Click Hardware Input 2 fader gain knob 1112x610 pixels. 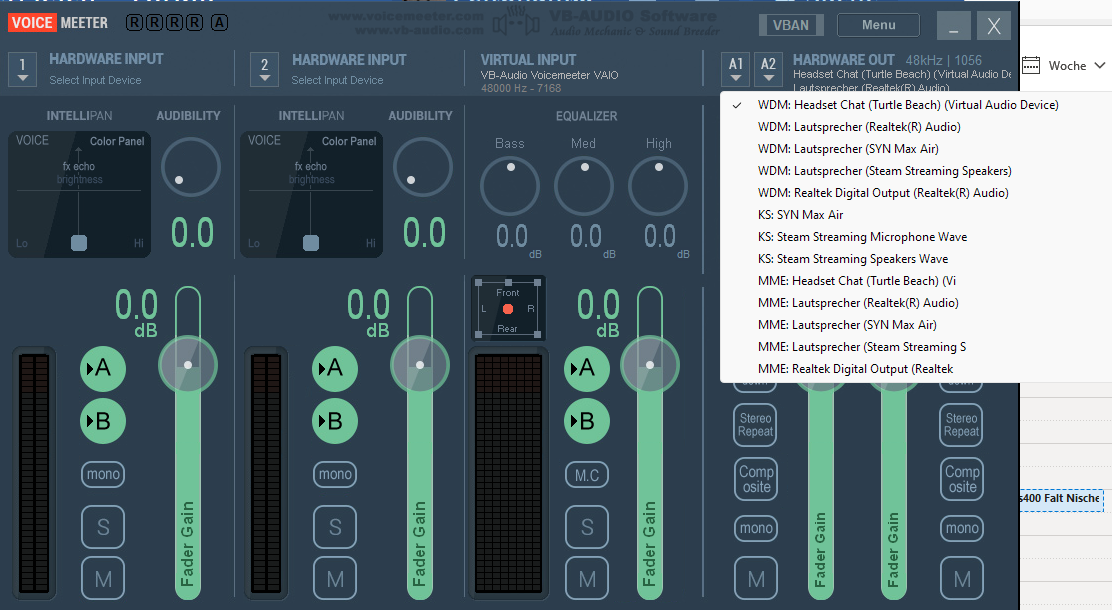point(420,365)
